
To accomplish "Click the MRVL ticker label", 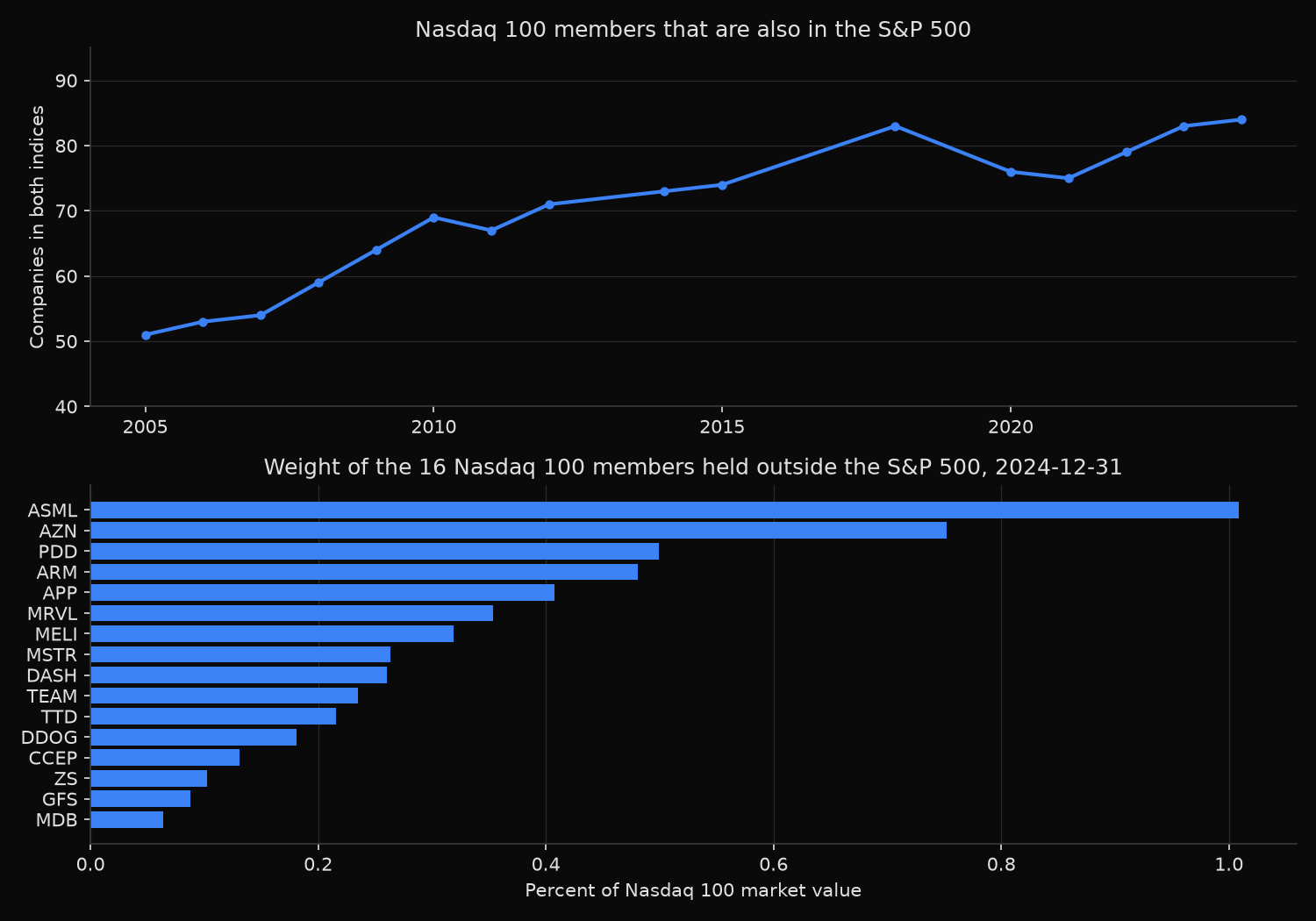I will [x=53, y=613].
